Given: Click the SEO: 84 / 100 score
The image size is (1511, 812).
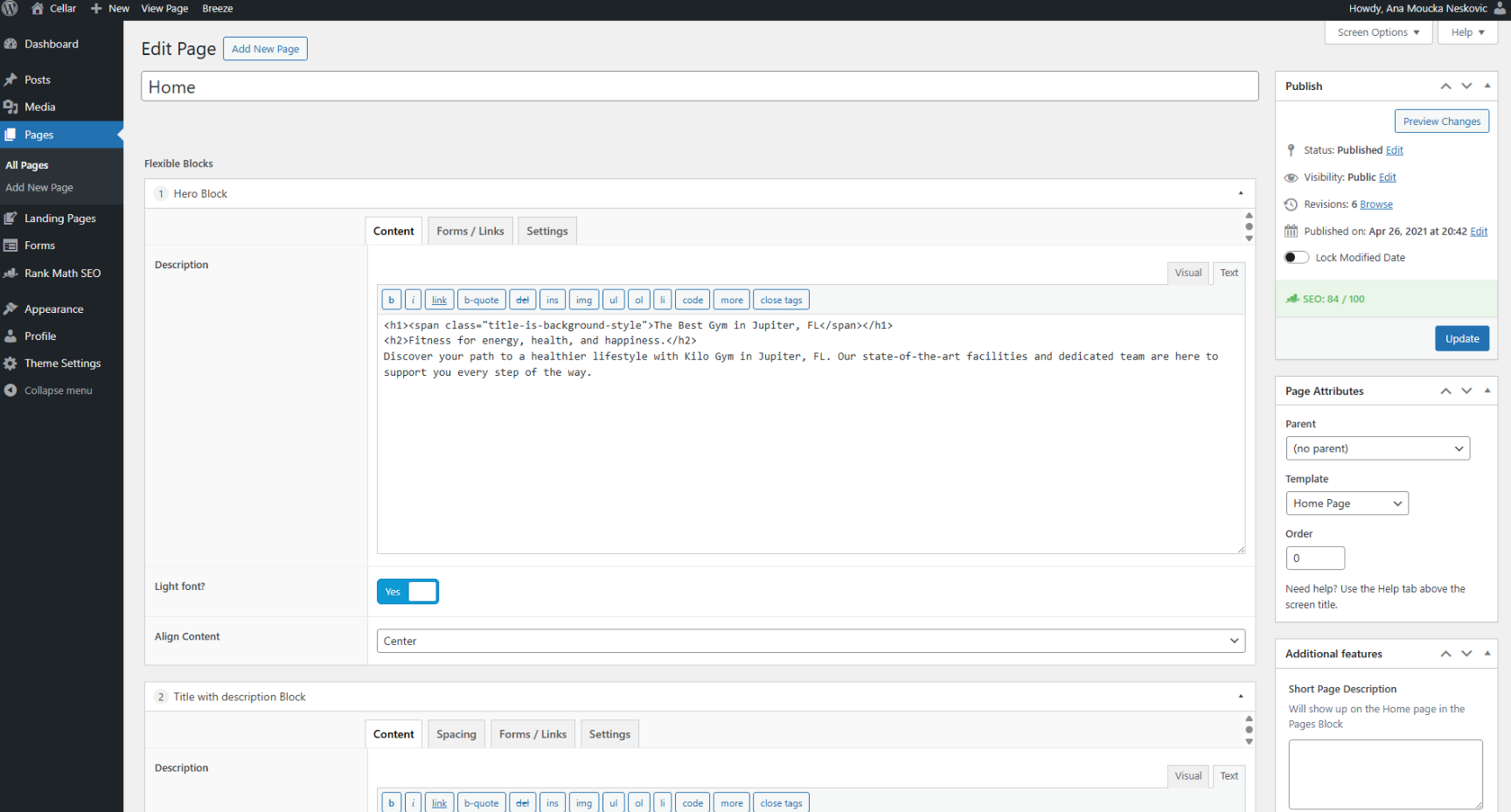Looking at the screenshot, I should (x=1333, y=299).
